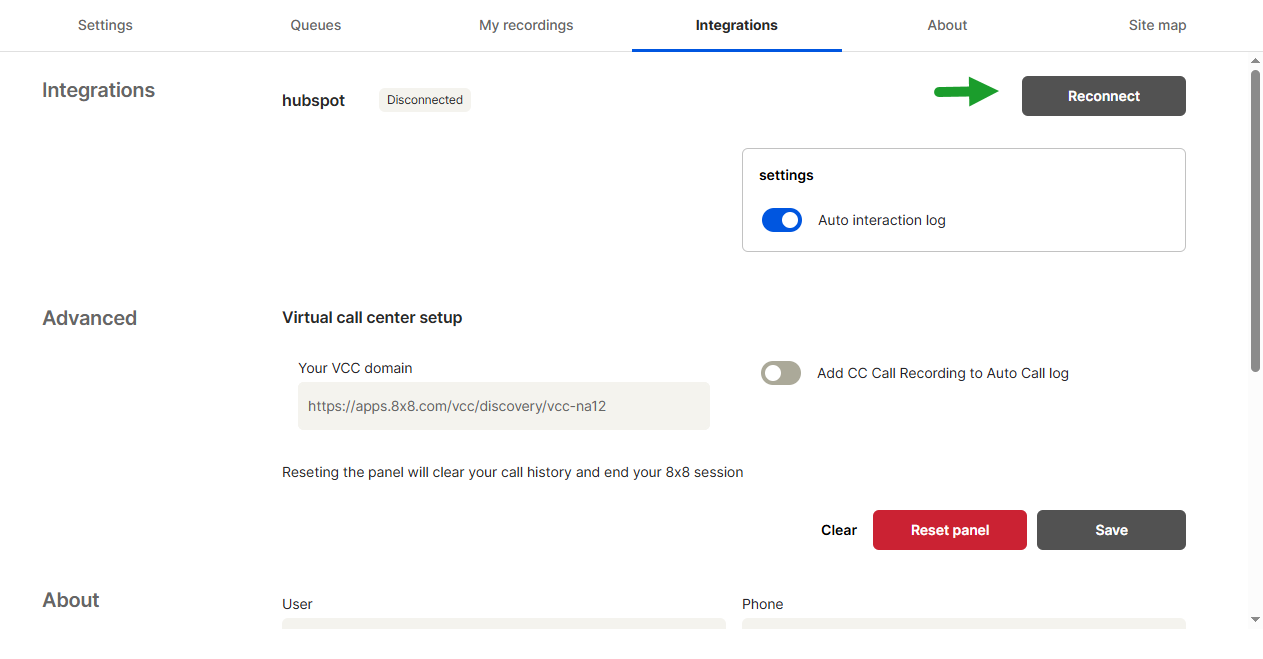Image resolution: width=1263 pixels, height=659 pixels.
Task: Click the User field label
Action: [x=297, y=604]
